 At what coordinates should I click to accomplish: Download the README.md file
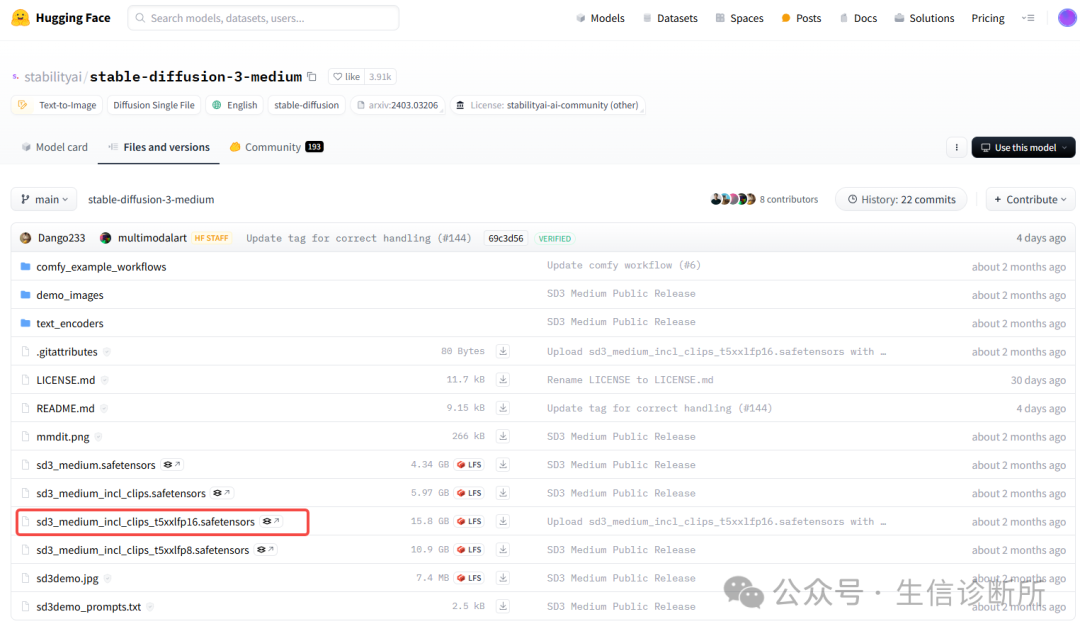pyautogui.click(x=503, y=408)
